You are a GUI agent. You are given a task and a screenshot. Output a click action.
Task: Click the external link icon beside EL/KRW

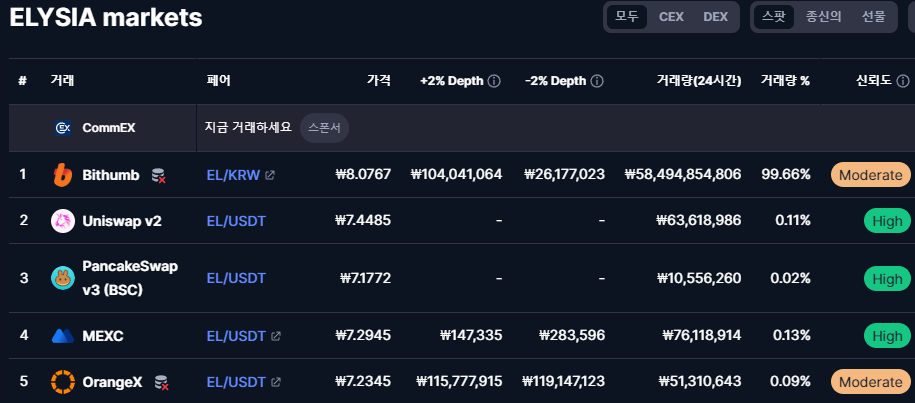[270, 175]
